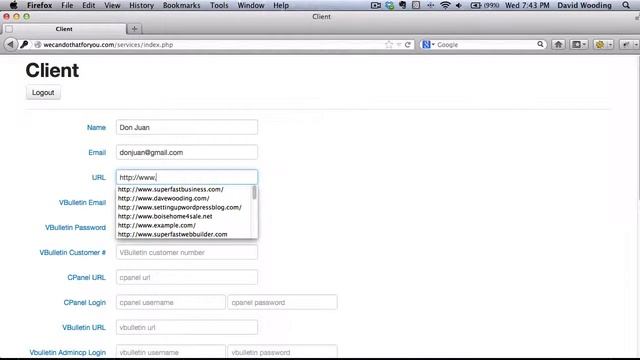Image resolution: width=640 pixels, height=360 pixels.
Task: Select the Client browser tab
Action: pos(64,29)
